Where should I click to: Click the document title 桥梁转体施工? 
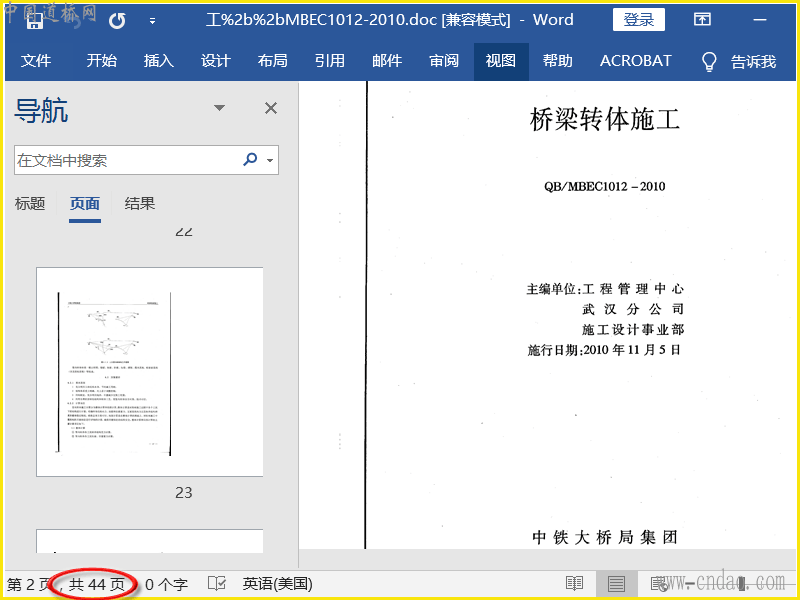[x=605, y=119]
